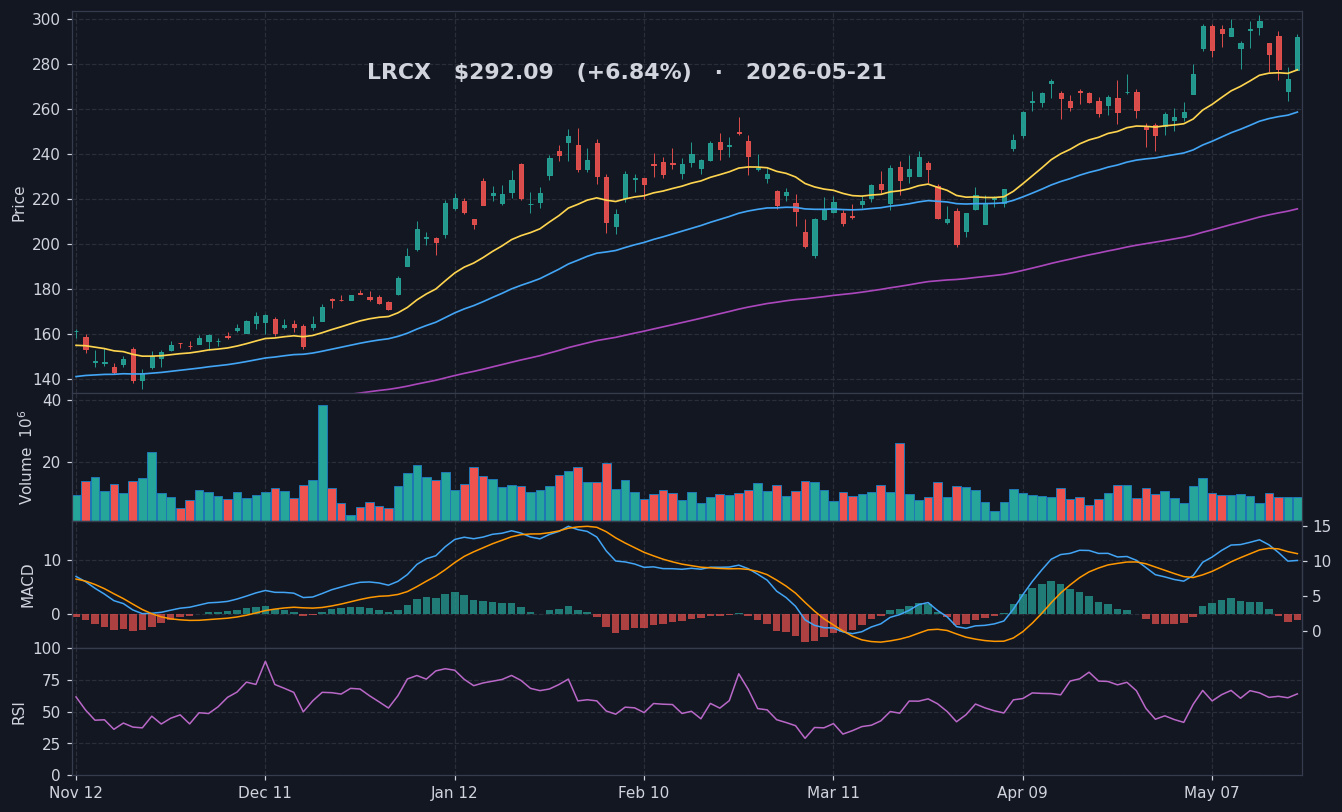The image size is (1342, 812).
Task: Click the 25 RSI axis value
Action: coord(51,744)
